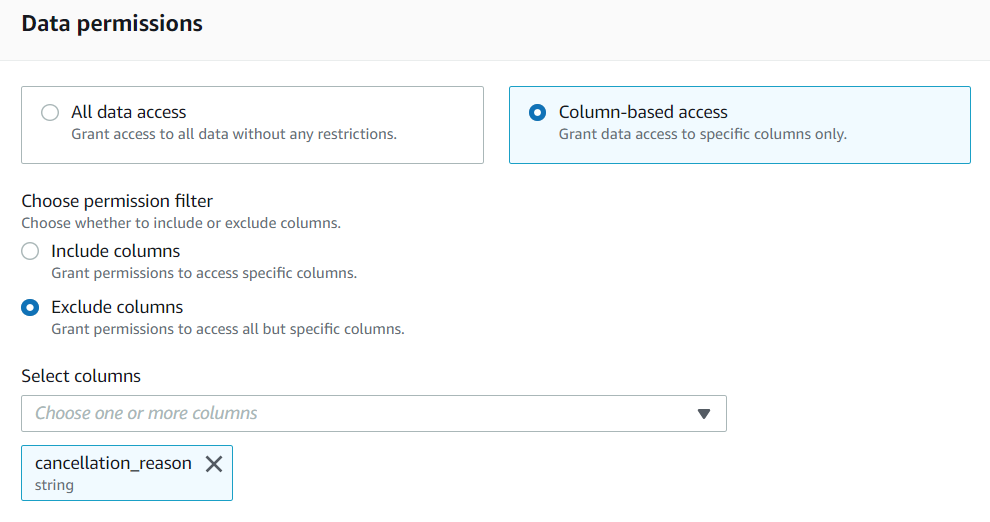The height and width of the screenshot is (522, 990).
Task: Expand the Select columns dropdown arrow
Action: click(x=704, y=414)
